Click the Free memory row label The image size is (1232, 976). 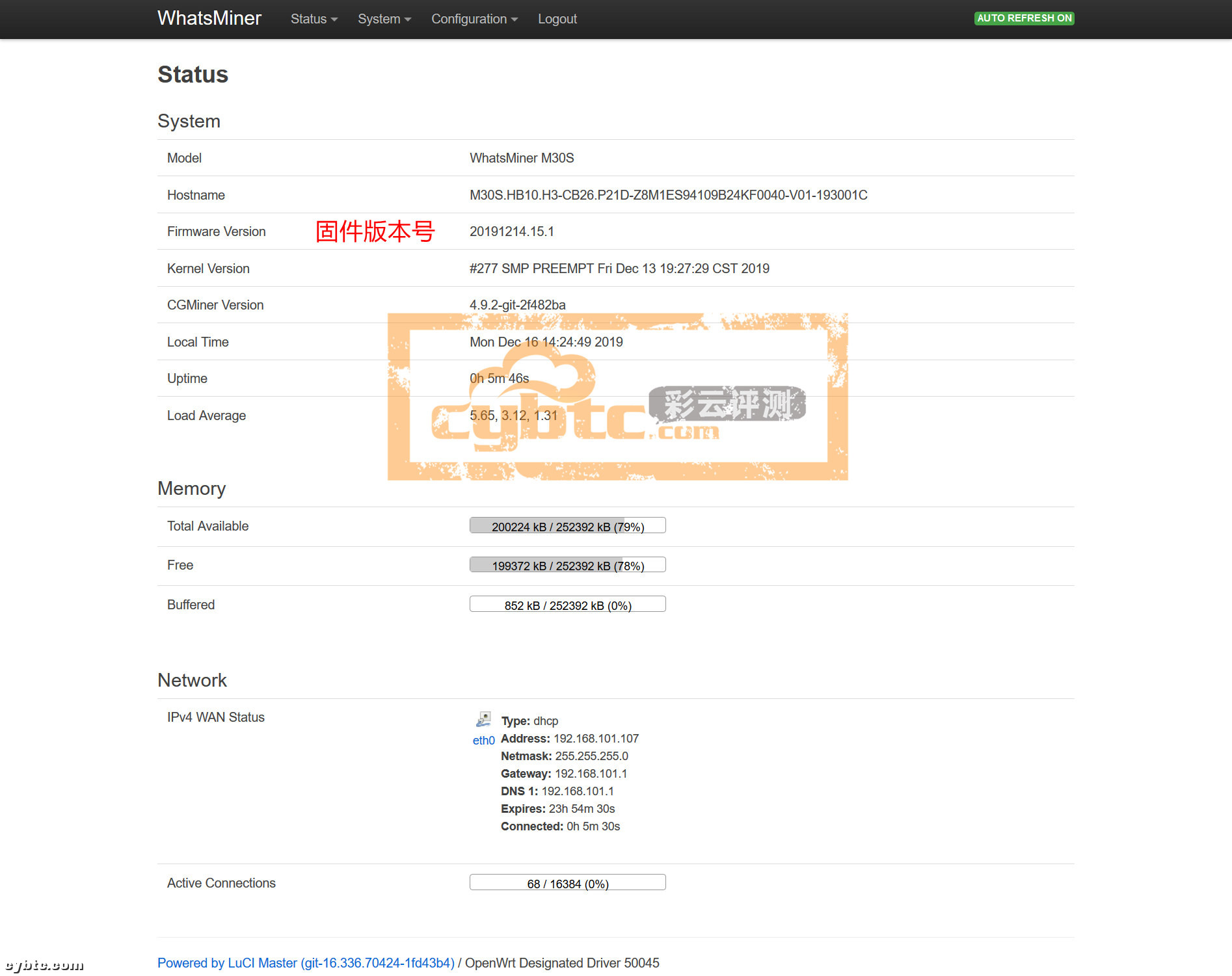coord(180,565)
